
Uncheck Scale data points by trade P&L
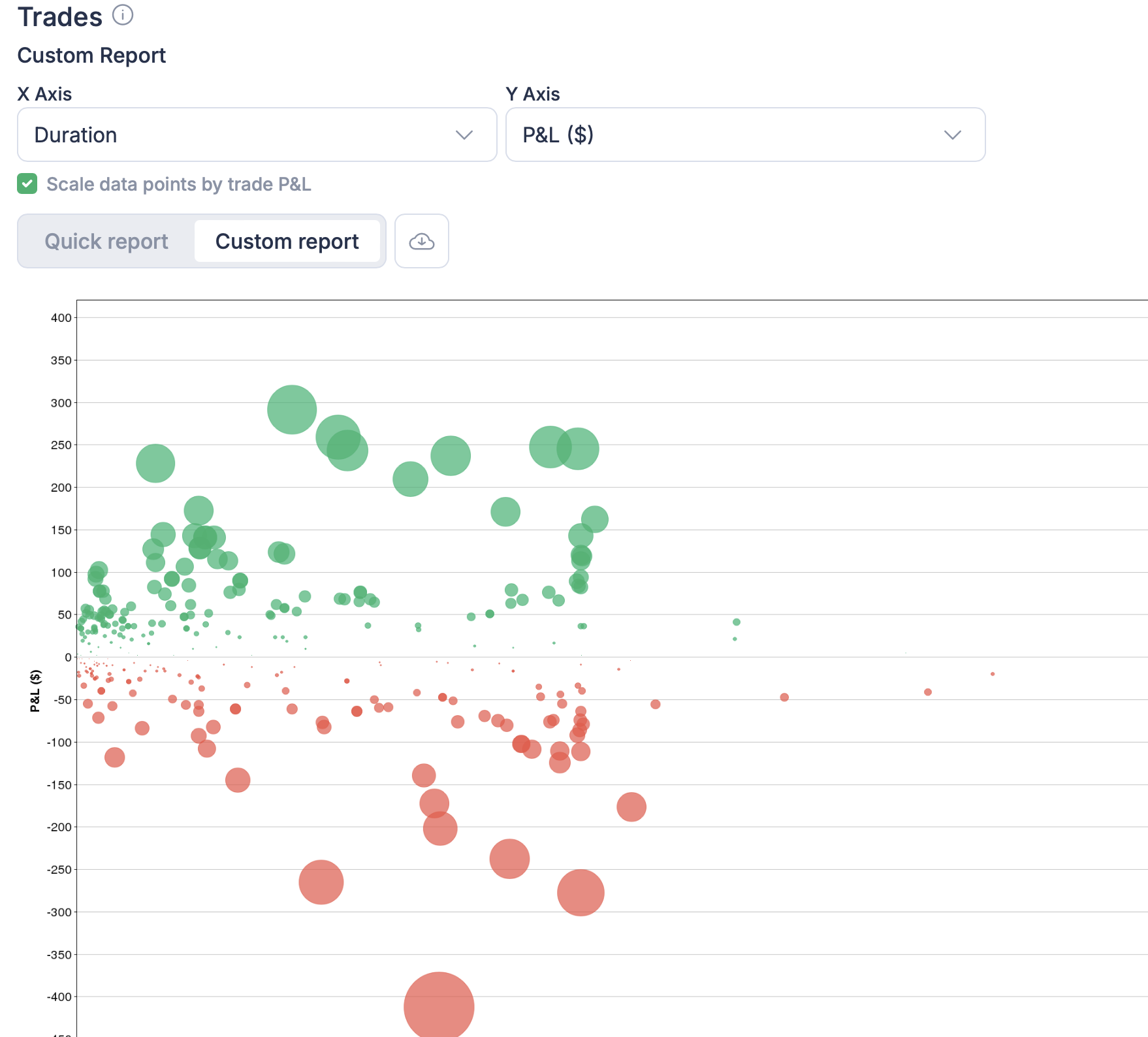(27, 184)
